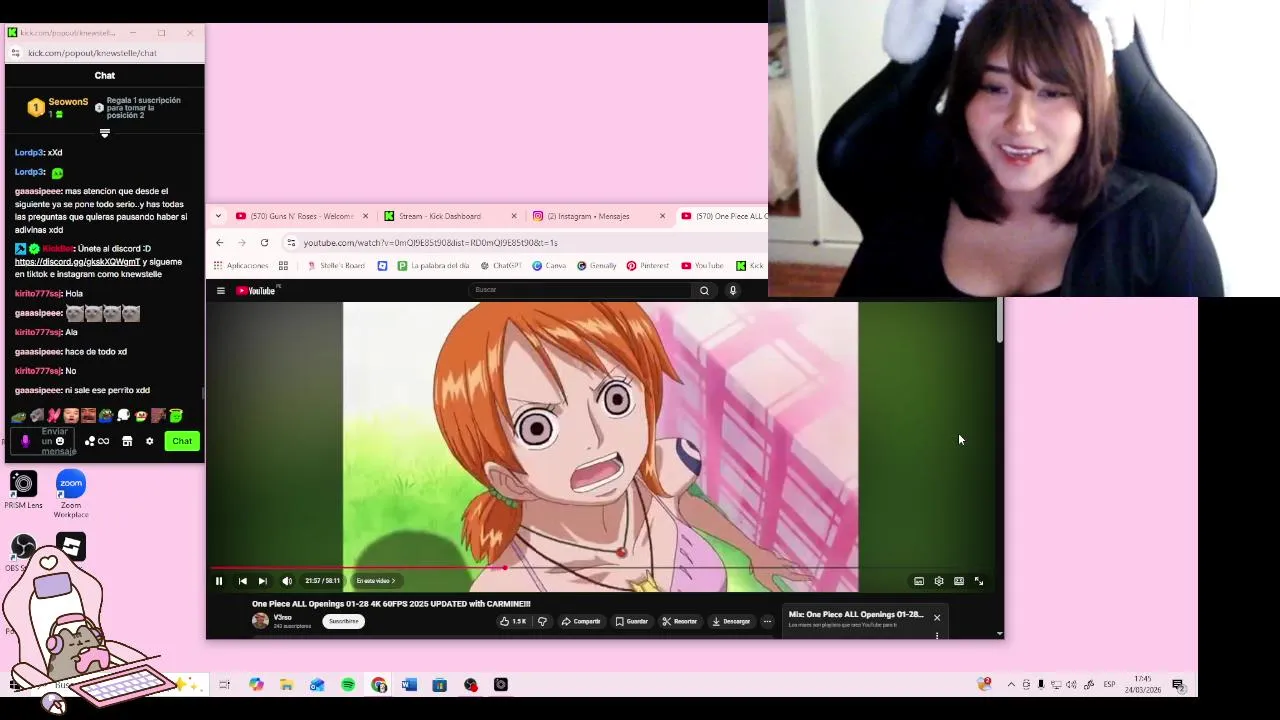Go to the YouTube home logo

click(256, 291)
